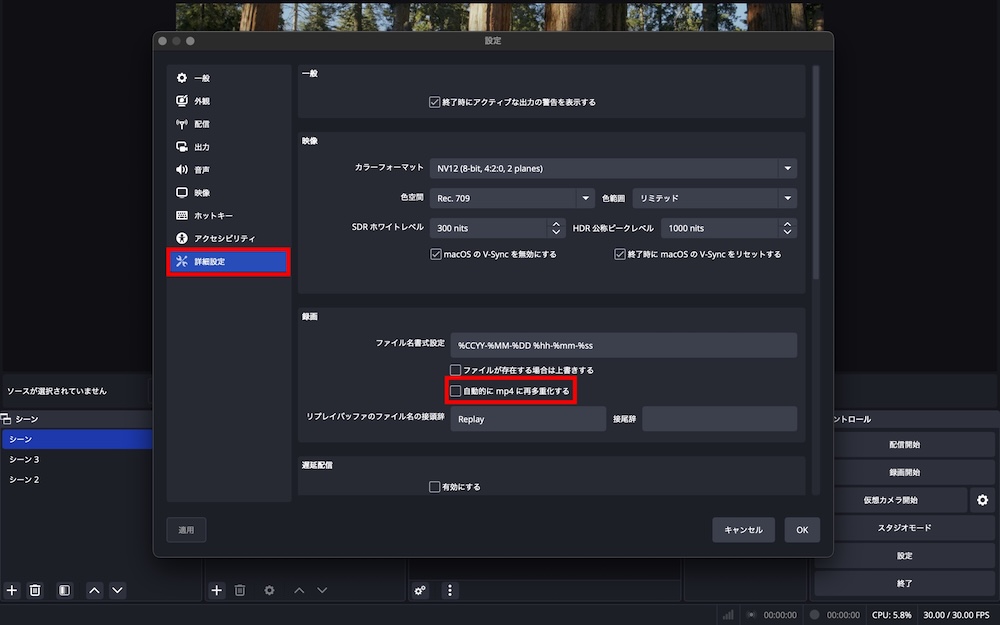The width and height of the screenshot is (1000, 625).
Task: Add a new scene with plus icon
Action: click(x=11, y=591)
